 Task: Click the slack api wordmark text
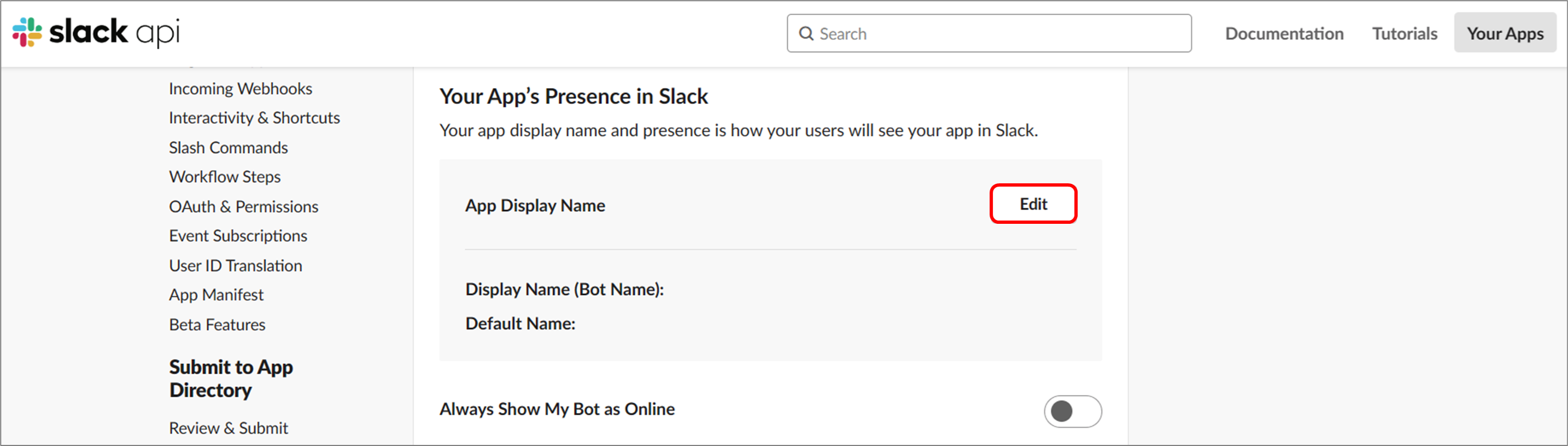[114, 32]
